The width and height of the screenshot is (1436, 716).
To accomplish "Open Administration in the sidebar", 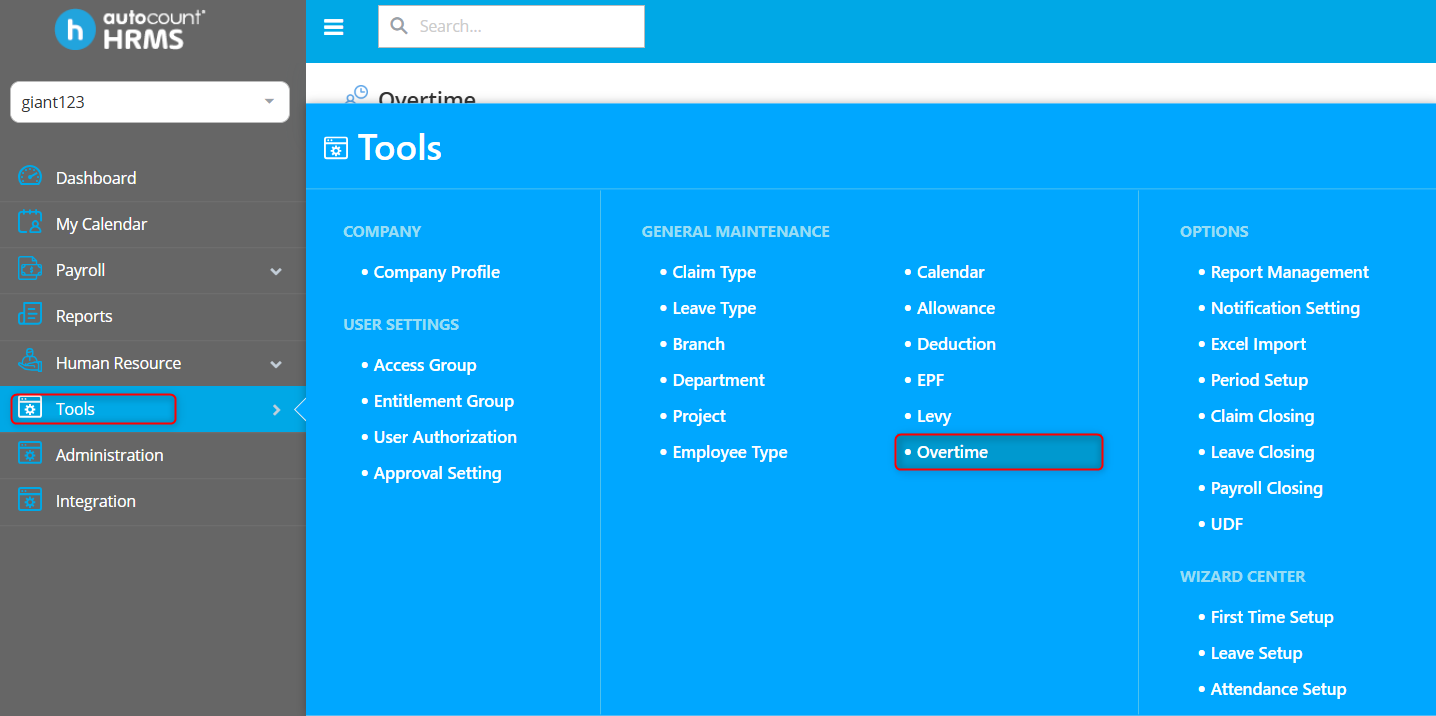I will [x=109, y=455].
